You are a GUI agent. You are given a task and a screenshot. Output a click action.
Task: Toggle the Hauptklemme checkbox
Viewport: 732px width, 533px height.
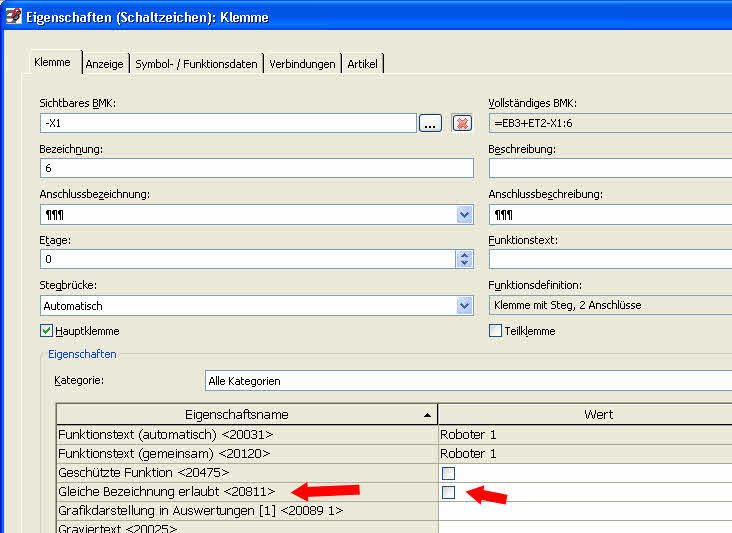[x=46, y=331]
